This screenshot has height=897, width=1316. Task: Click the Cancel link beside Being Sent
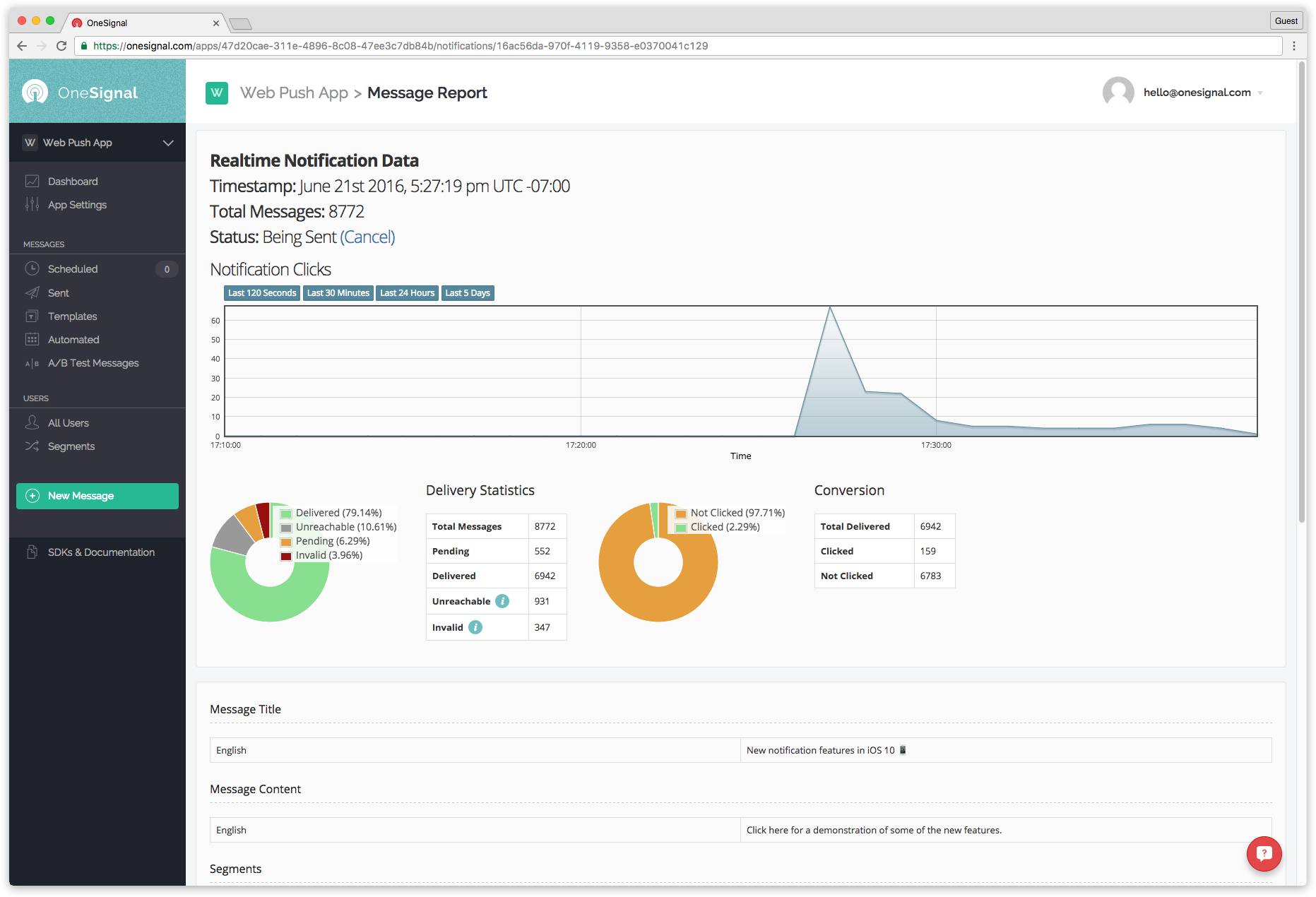[367, 237]
